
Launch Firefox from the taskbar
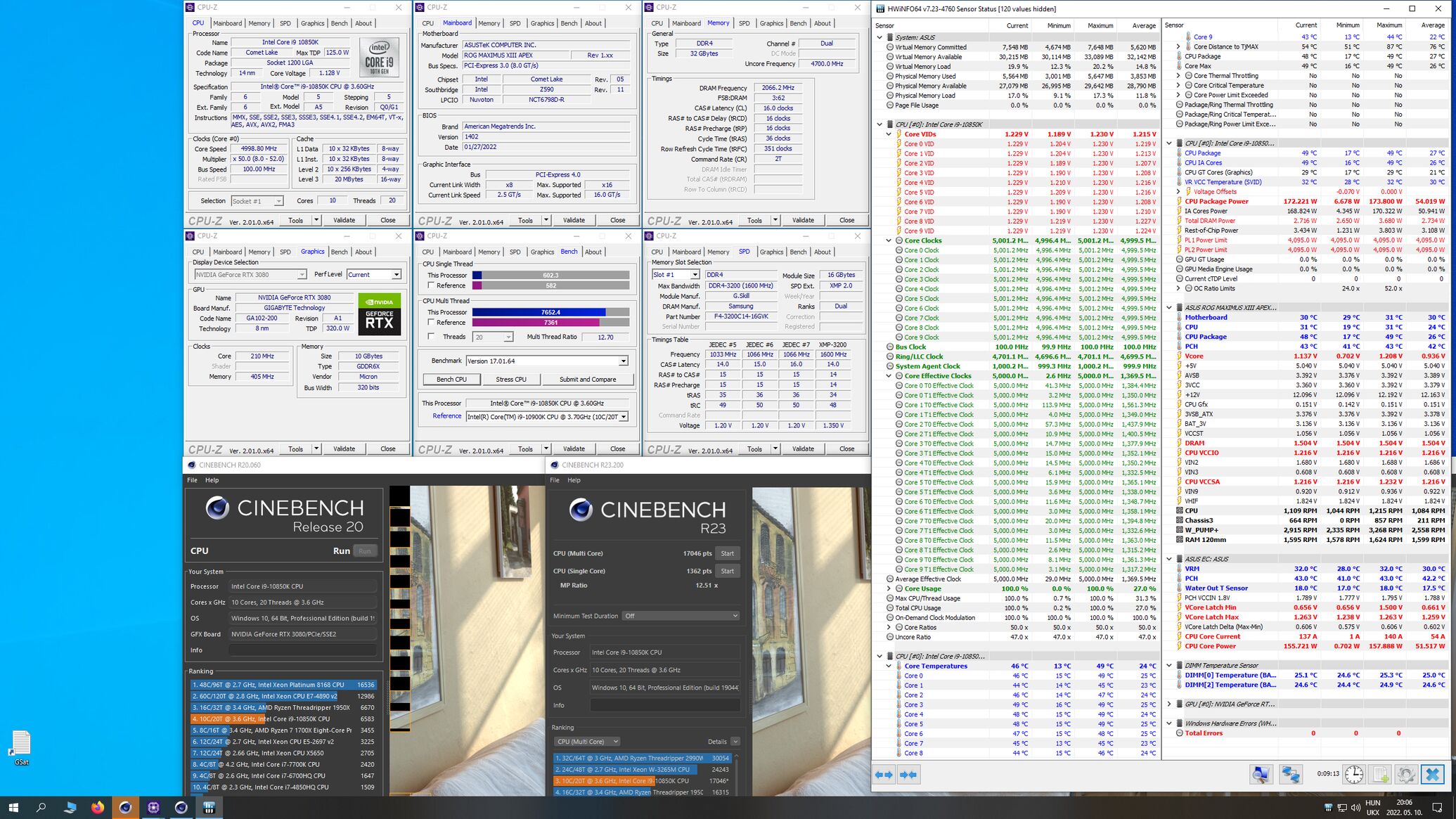[97, 807]
